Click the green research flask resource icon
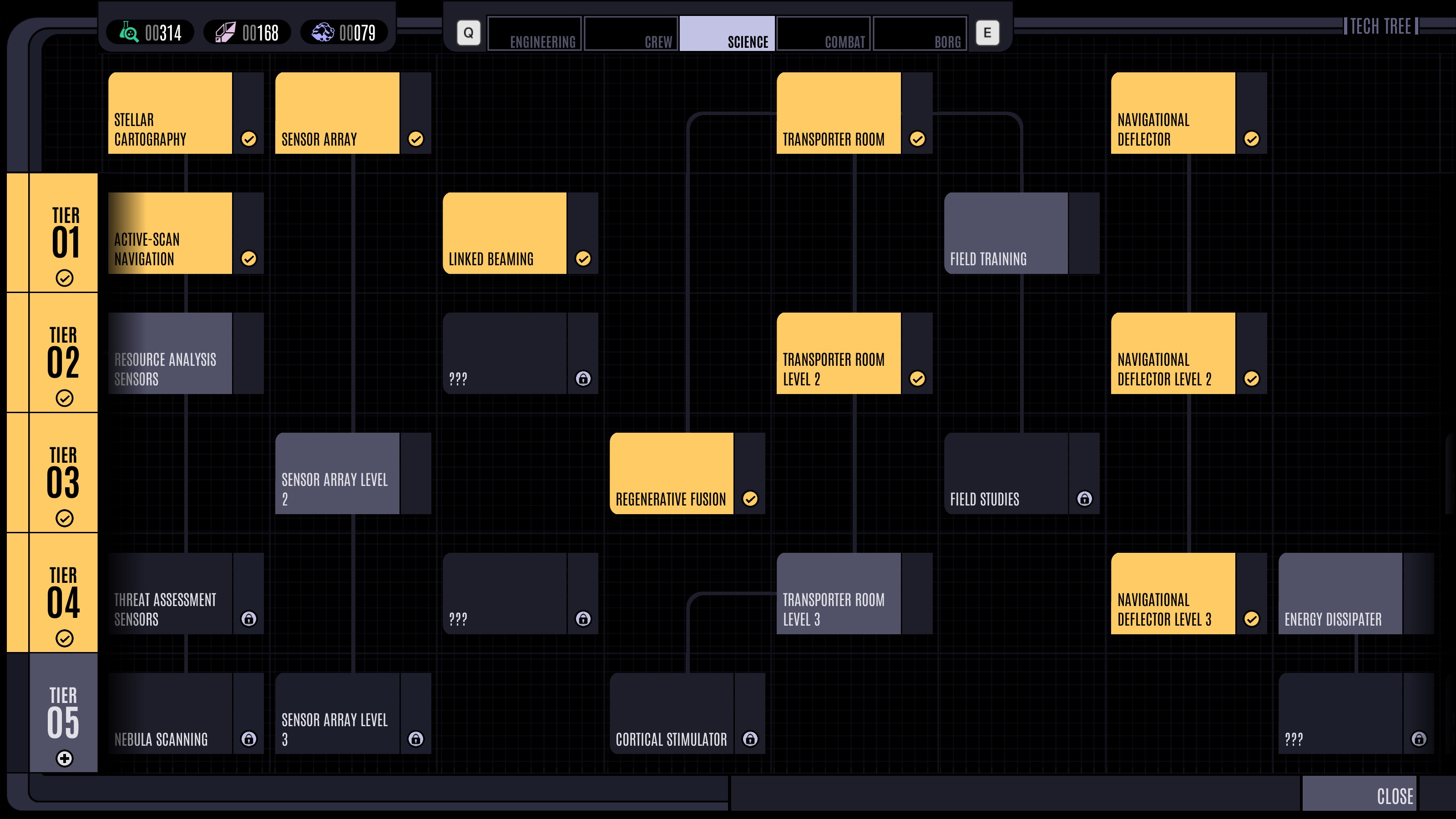The image size is (1456, 819). [x=129, y=33]
